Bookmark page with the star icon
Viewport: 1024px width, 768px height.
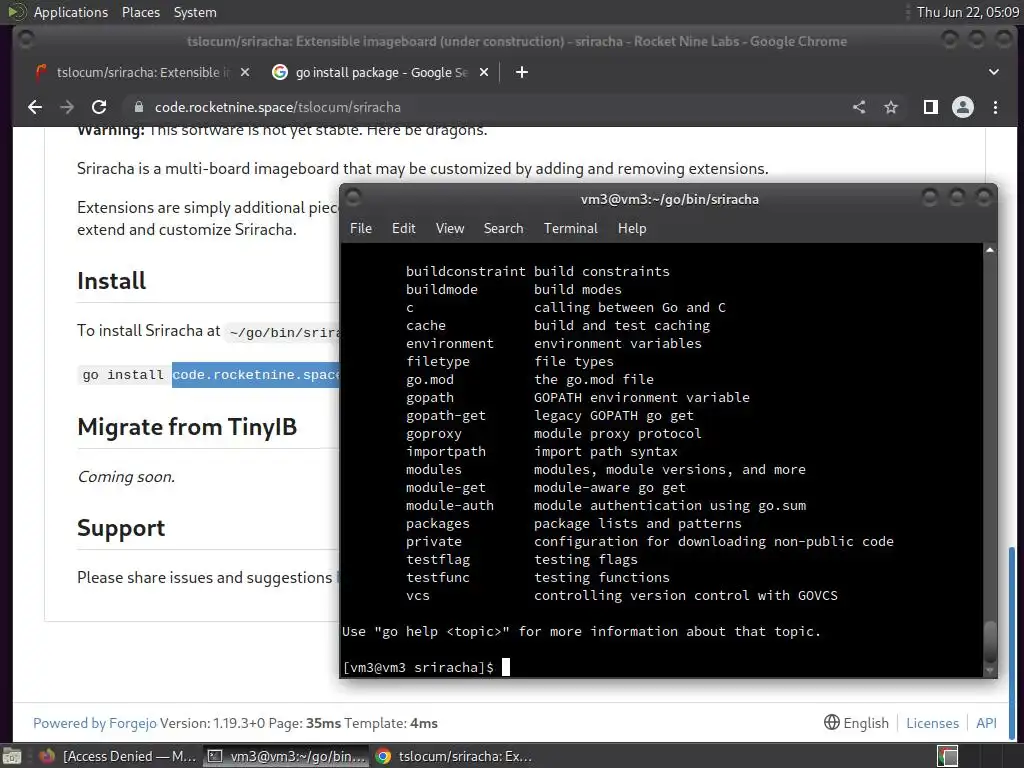point(891,107)
